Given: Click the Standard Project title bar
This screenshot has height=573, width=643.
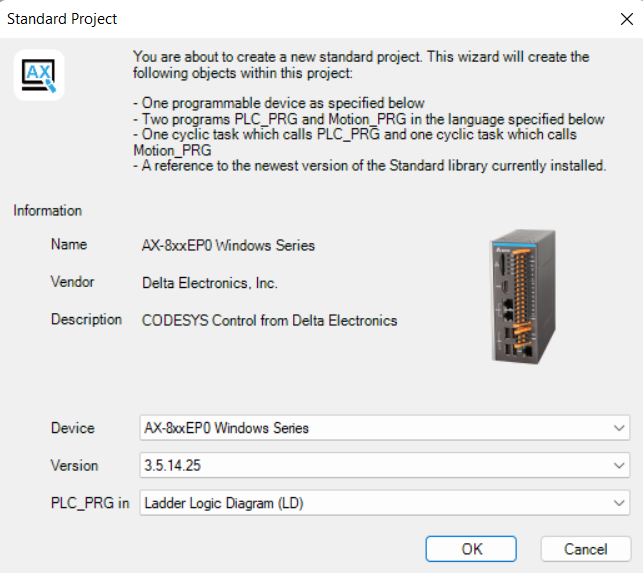Looking at the screenshot, I should click(300, 18).
